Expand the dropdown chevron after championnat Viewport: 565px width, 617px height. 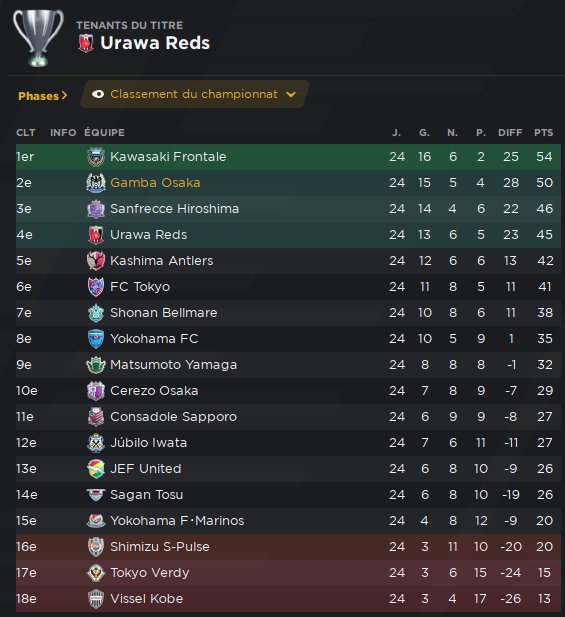(291, 94)
